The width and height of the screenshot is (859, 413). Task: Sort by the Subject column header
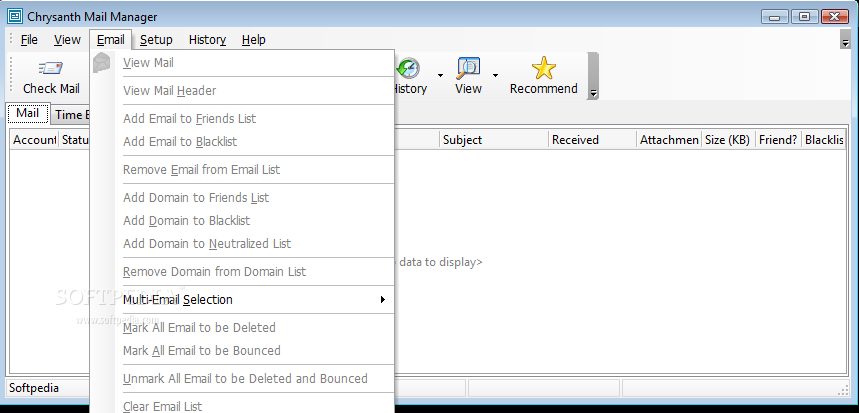[494, 140]
